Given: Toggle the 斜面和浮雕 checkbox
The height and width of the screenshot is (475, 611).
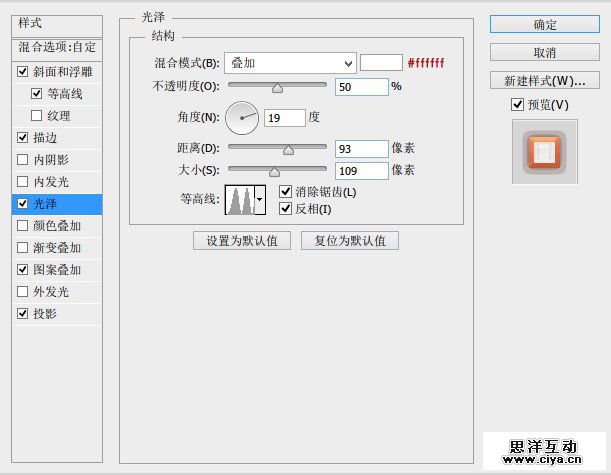Looking at the screenshot, I should click(x=23, y=72).
